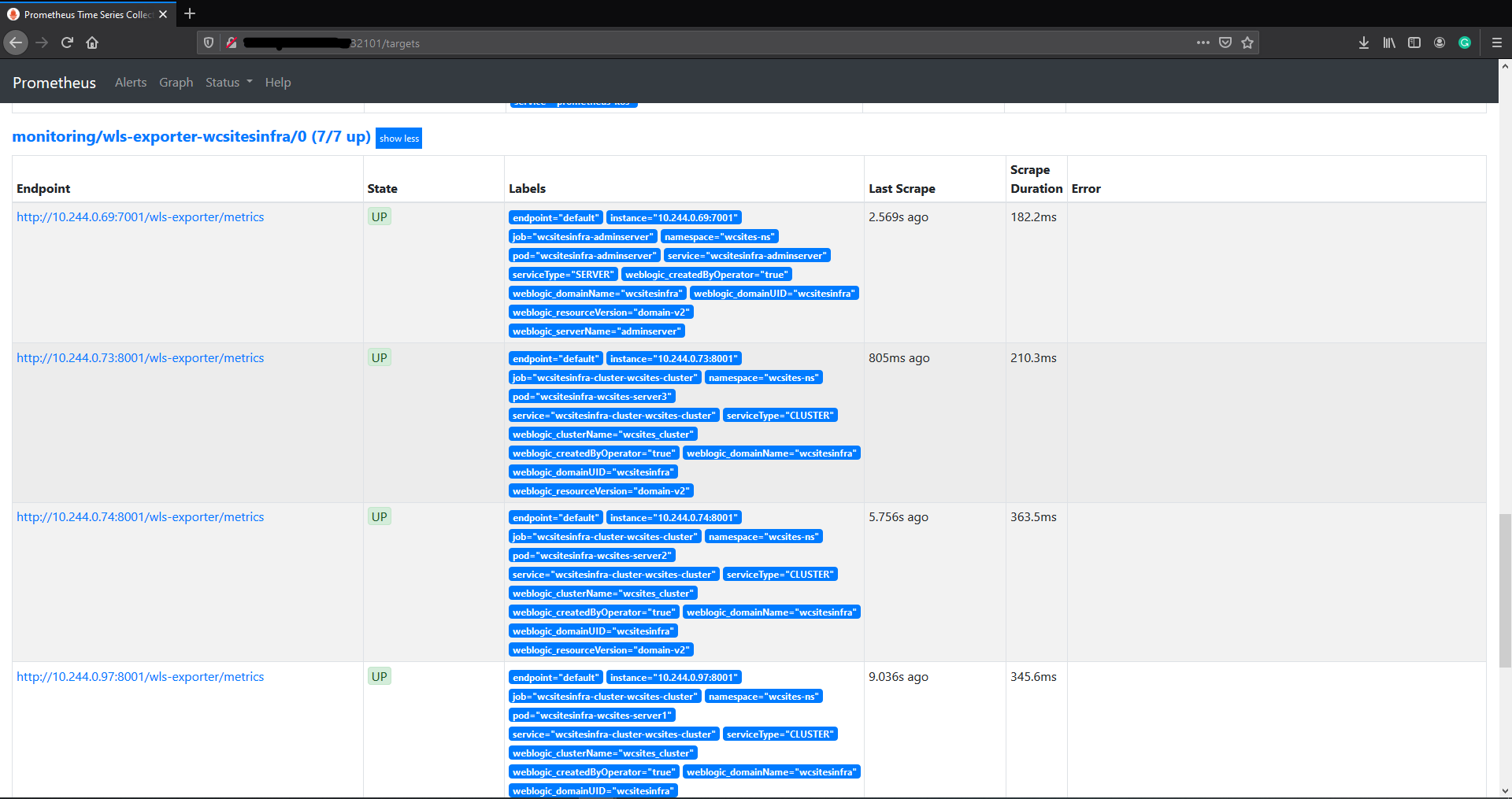
Task: Click the UP state for 10.244.0.74
Action: (380, 517)
